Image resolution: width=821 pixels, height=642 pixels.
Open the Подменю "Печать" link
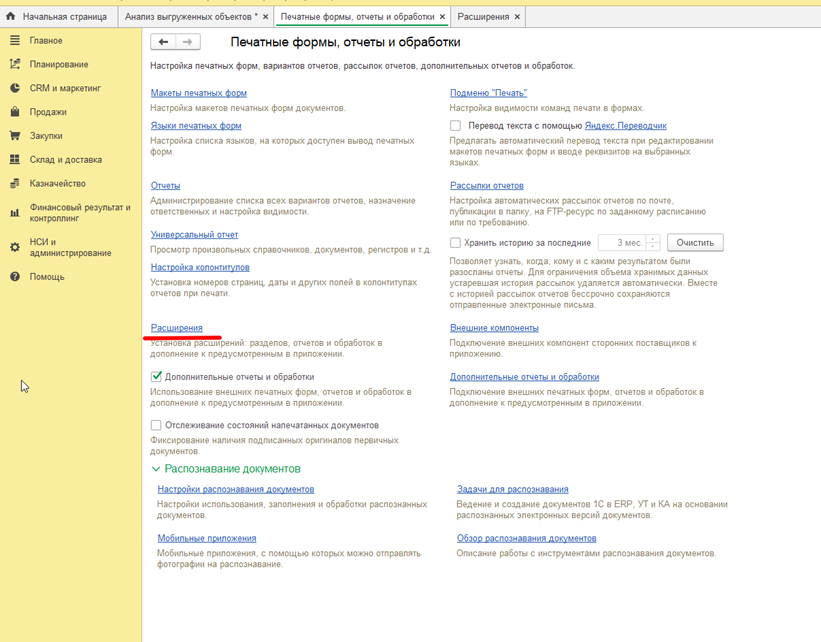click(489, 93)
